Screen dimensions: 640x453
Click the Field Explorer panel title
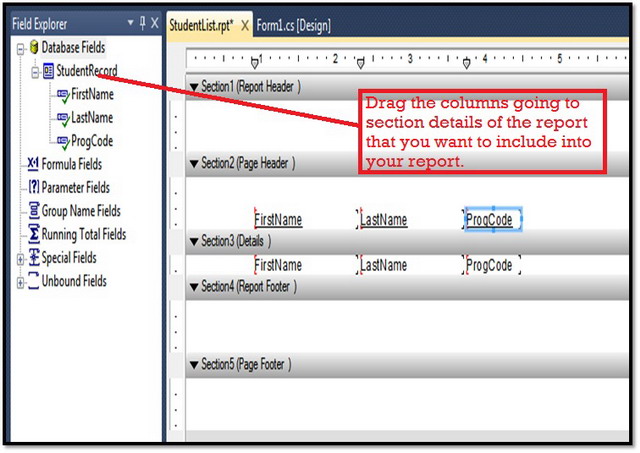[40, 24]
